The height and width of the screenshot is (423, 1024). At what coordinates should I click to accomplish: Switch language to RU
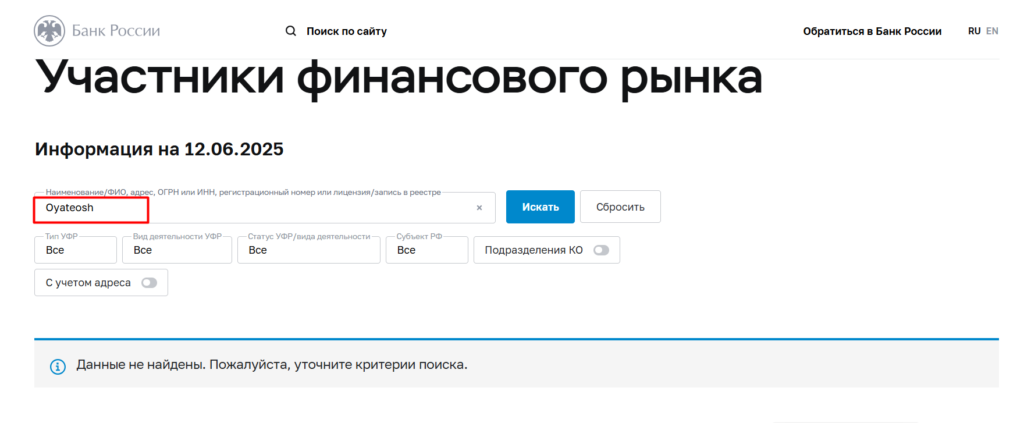(x=974, y=31)
